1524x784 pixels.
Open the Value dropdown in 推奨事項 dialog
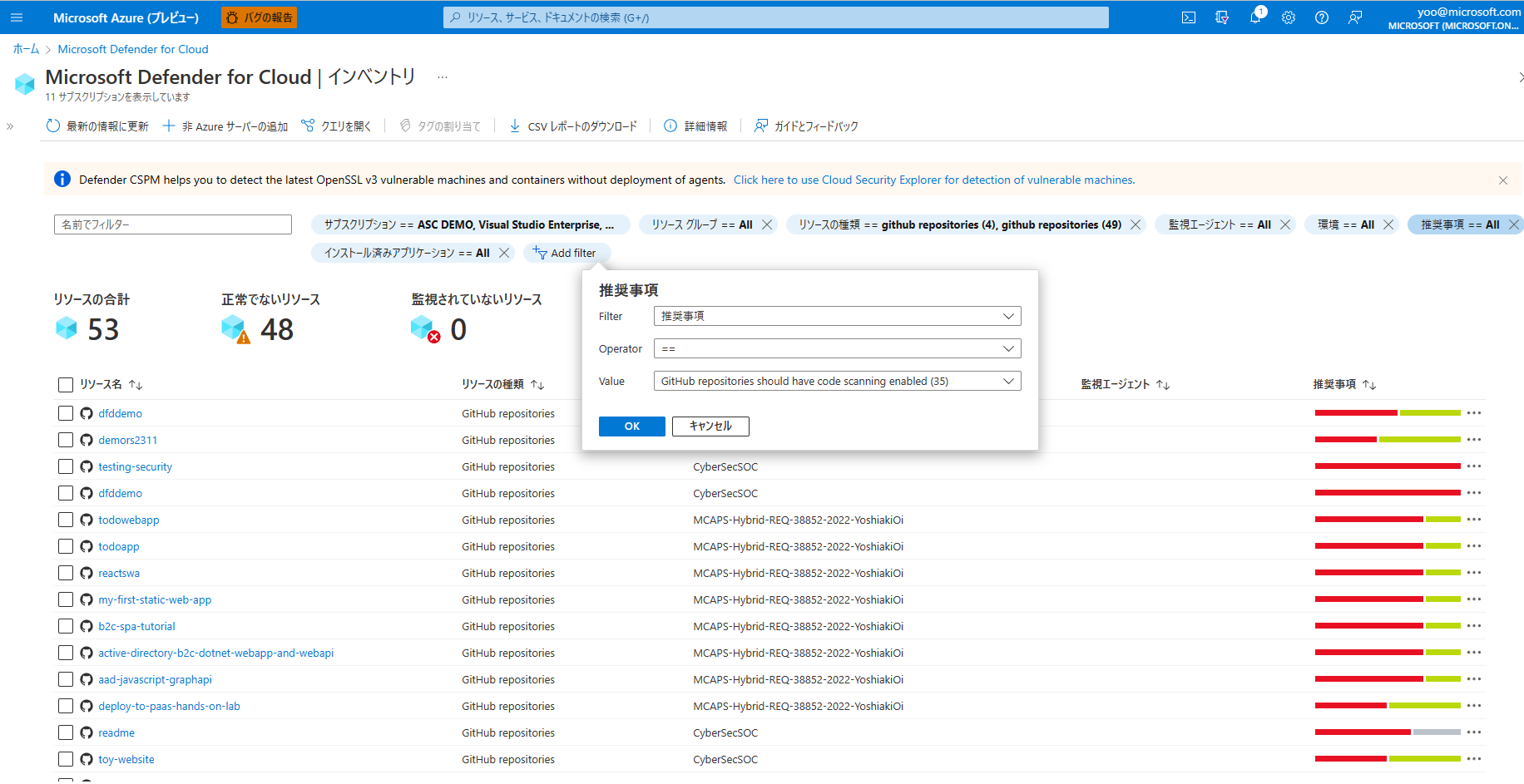pyautogui.click(x=836, y=381)
